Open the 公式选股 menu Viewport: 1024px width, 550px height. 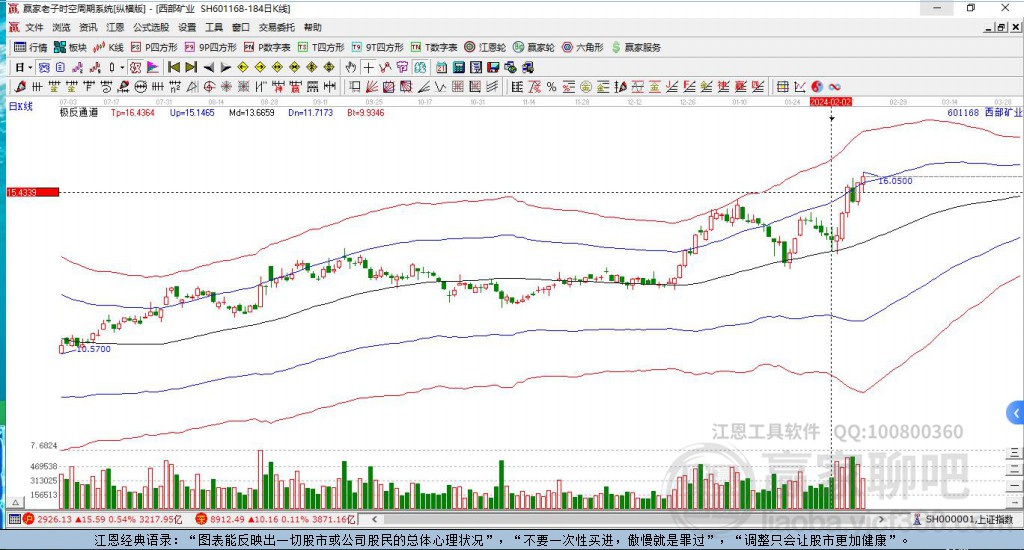point(151,27)
